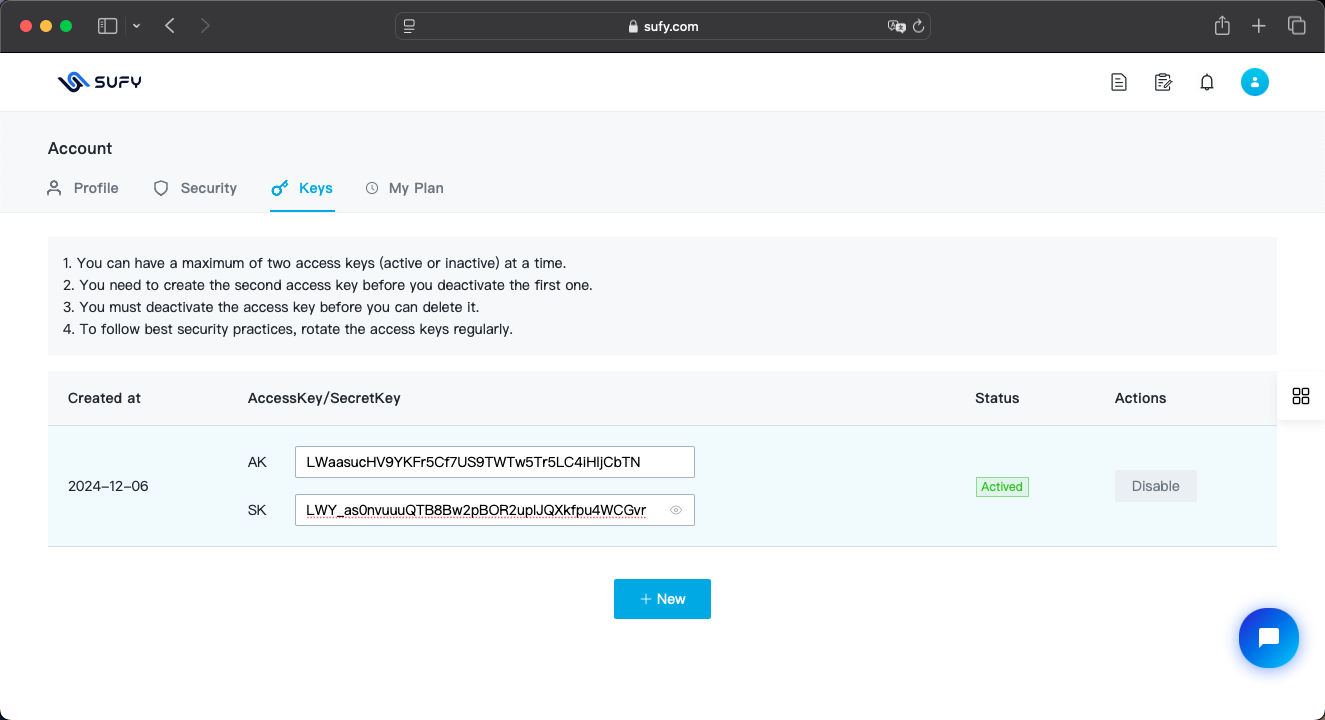
Task: Reload the page
Action: click(x=919, y=26)
